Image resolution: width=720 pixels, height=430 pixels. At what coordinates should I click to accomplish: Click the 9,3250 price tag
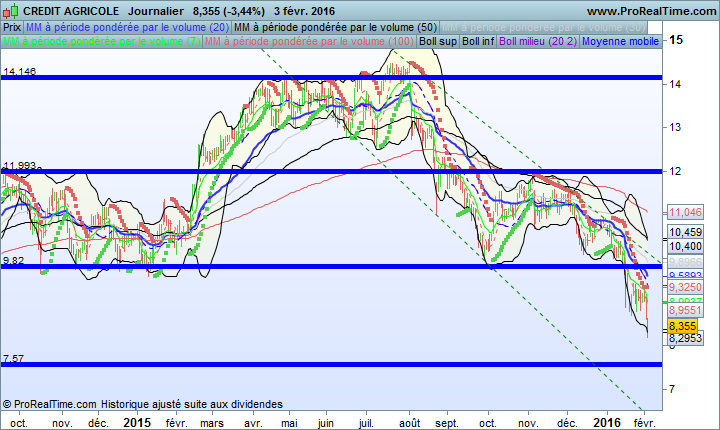tap(685, 288)
